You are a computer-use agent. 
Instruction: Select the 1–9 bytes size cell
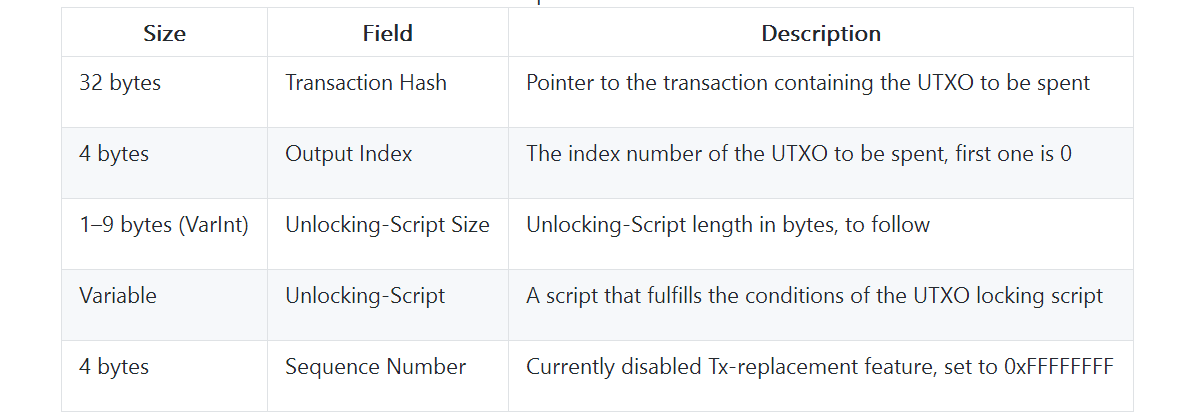115,225
